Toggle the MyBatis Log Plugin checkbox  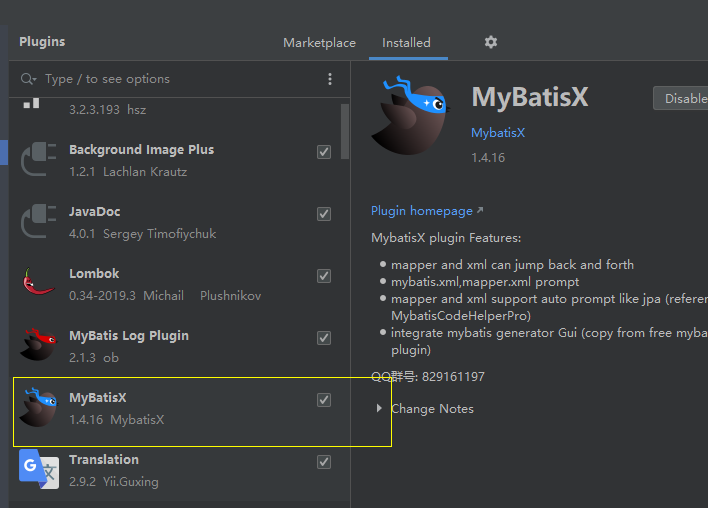[324, 338]
